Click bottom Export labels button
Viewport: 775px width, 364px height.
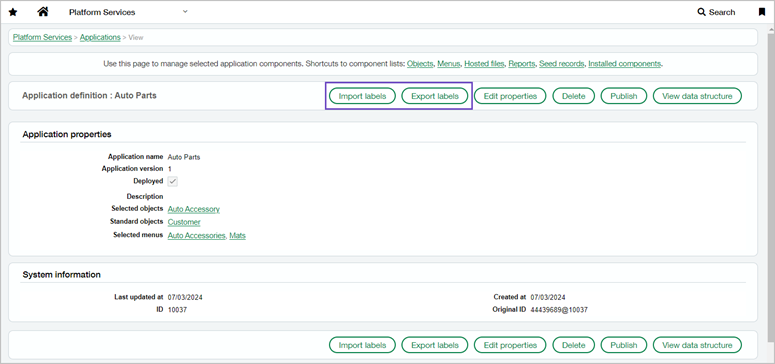(x=435, y=345)
